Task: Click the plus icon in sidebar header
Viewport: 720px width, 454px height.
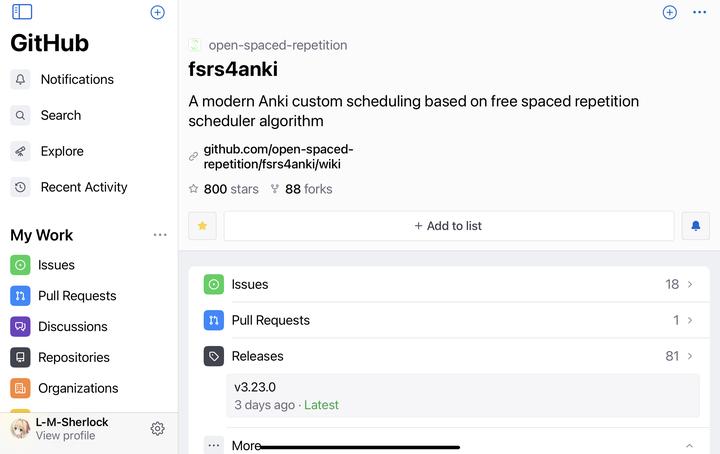Action: click(157, 12)
